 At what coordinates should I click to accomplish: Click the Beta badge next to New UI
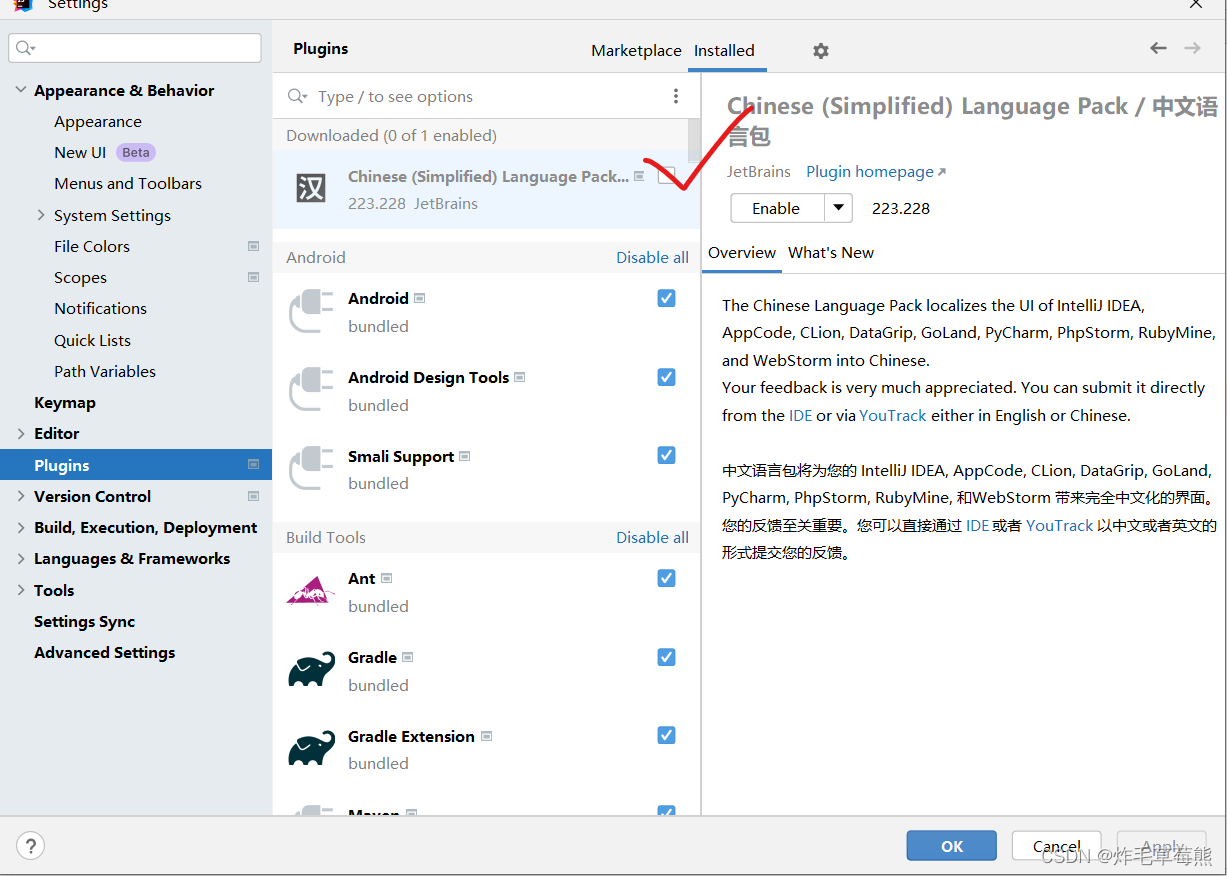136,152
